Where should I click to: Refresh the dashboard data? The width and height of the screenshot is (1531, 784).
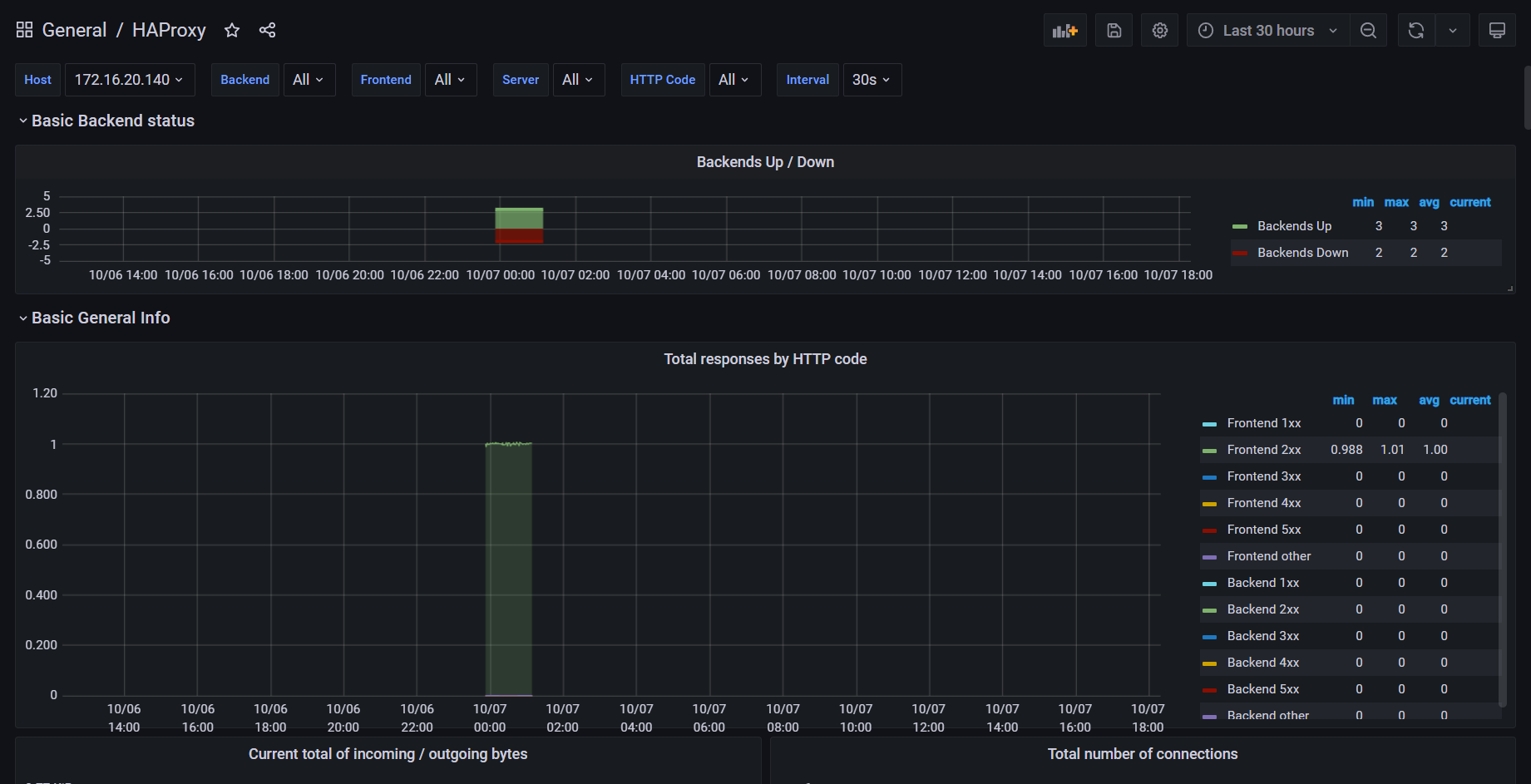pos(1415,30)
